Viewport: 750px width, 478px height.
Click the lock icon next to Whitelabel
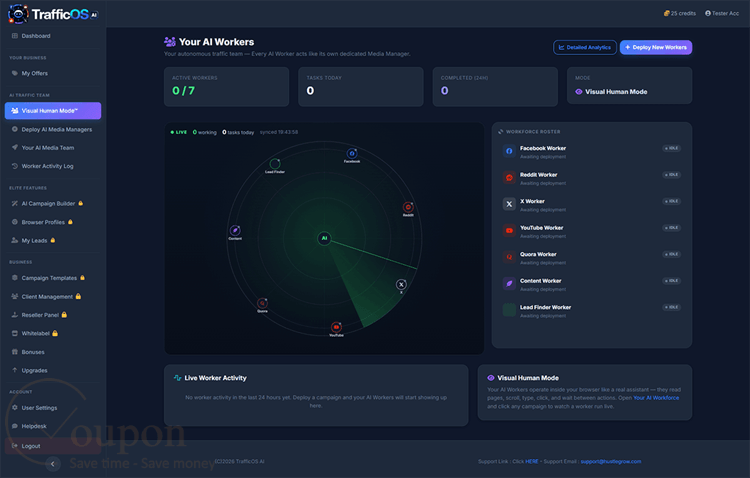55,333
